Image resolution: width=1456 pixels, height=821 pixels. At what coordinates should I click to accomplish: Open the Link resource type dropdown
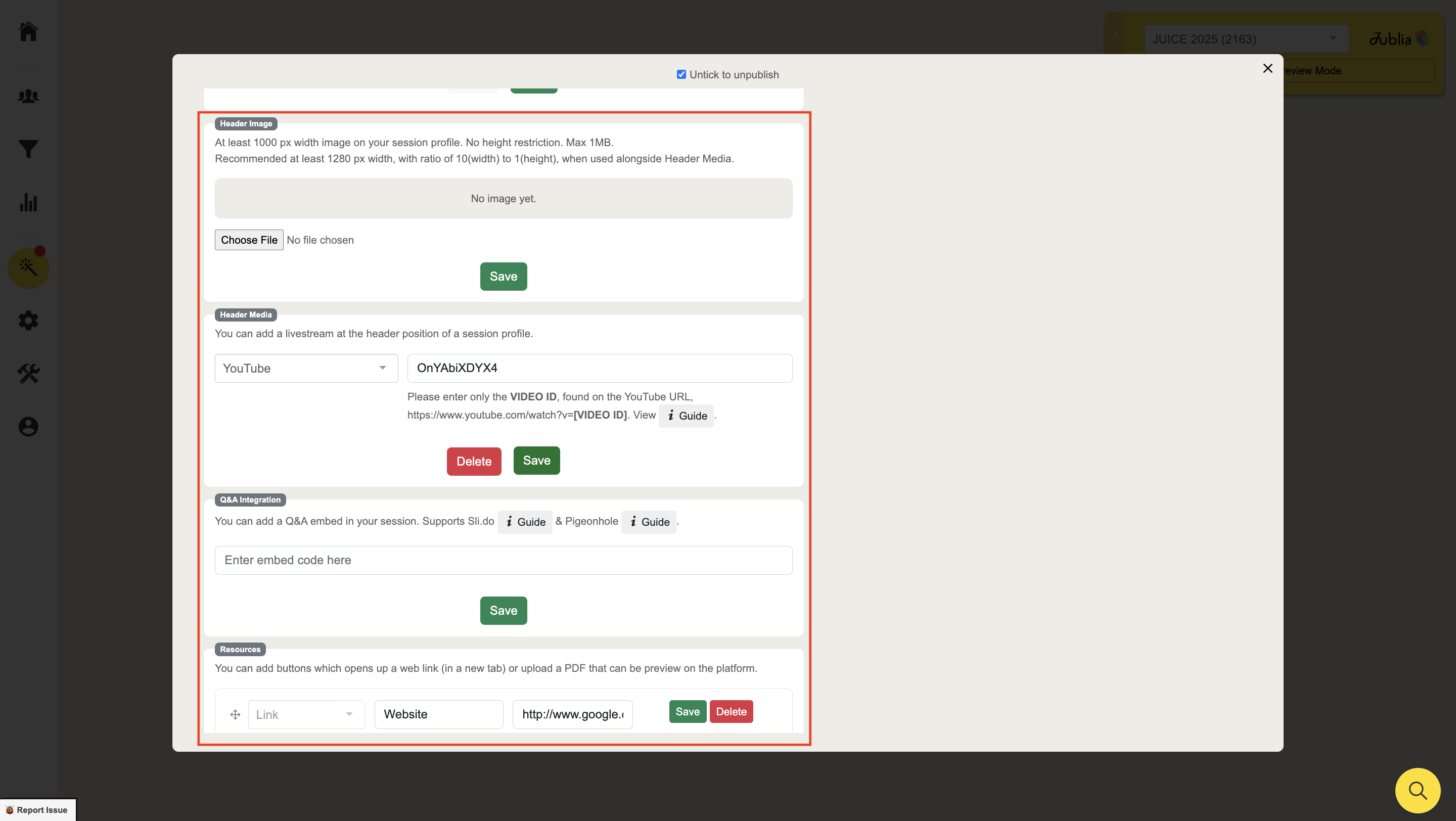306,714
